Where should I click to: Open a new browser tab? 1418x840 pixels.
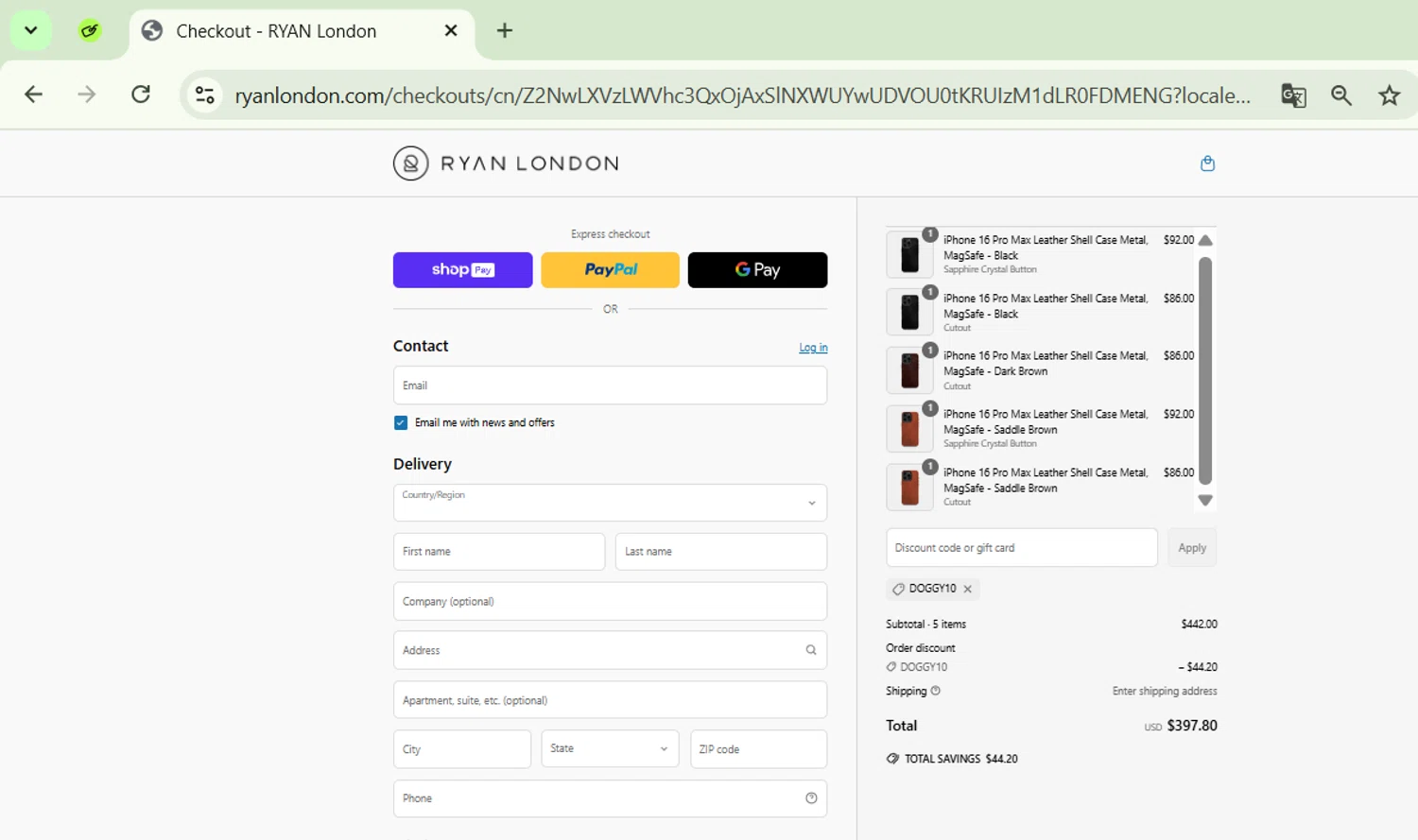click(x=505, y=31)
